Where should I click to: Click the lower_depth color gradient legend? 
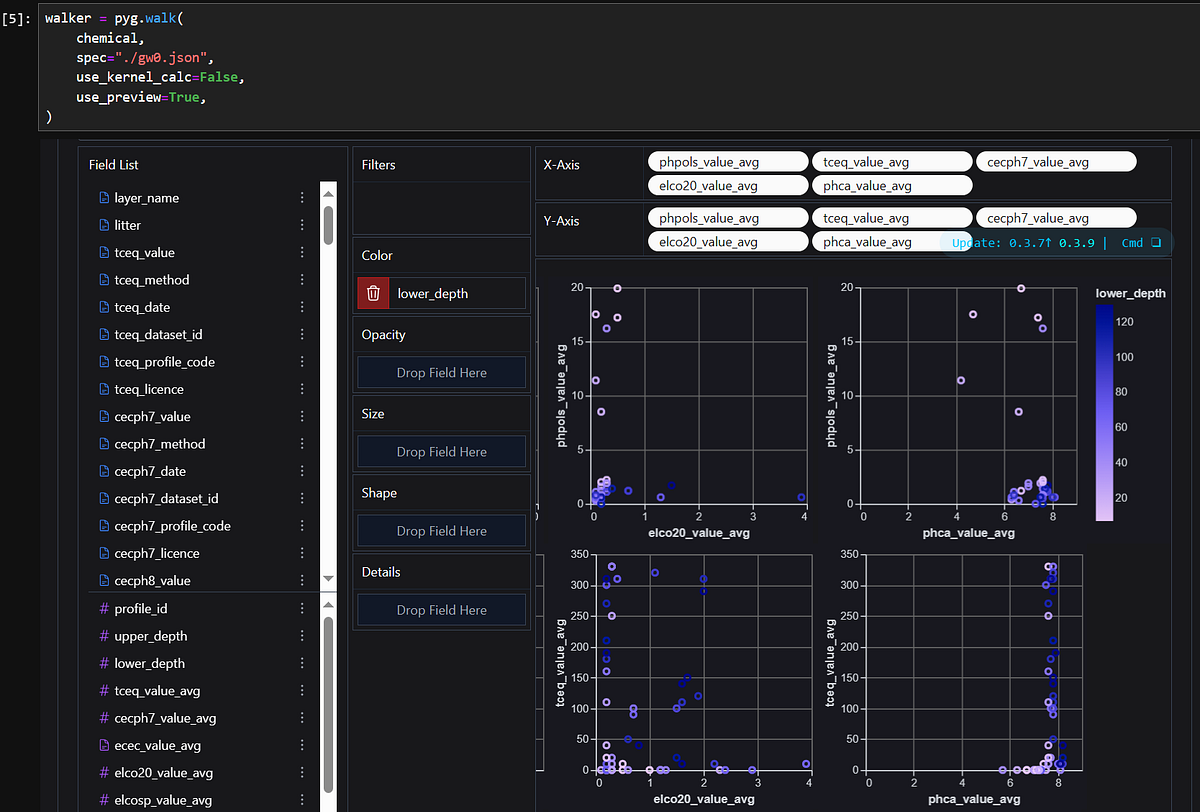(1104, 410)
